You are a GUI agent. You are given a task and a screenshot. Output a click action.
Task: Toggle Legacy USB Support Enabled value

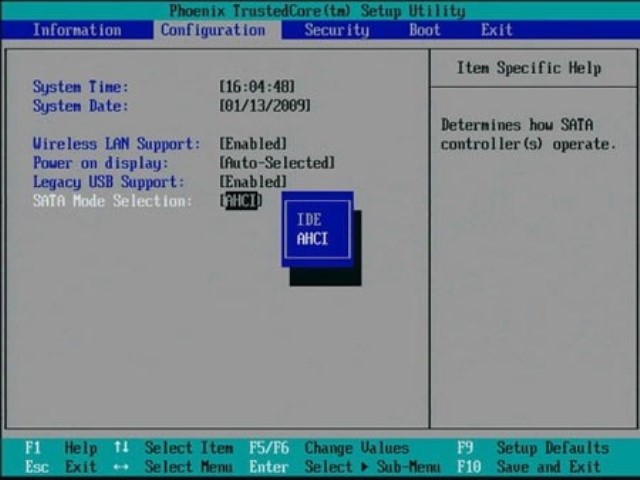(x=253, y=182)
